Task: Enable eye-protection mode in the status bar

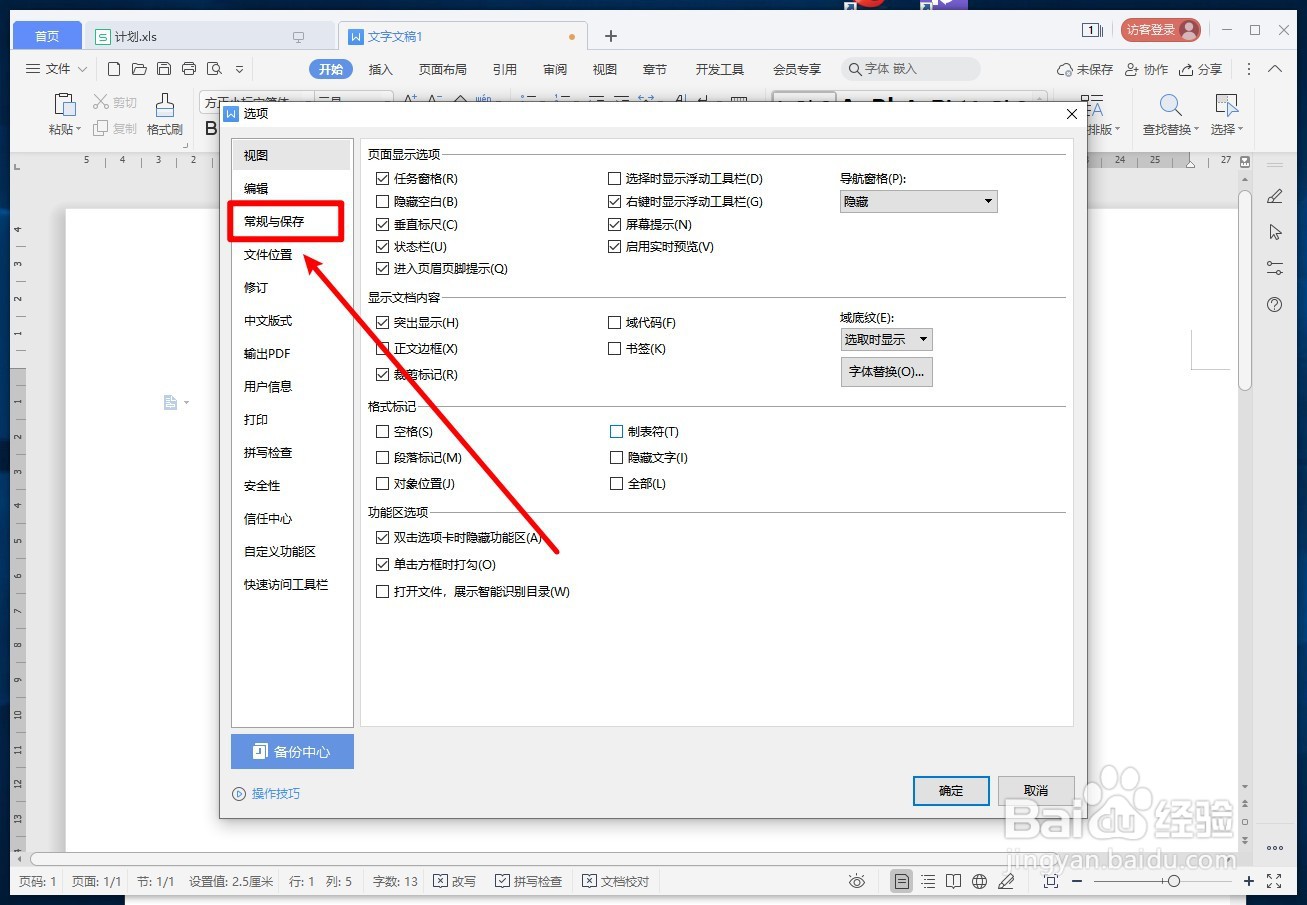Action: 857,881
